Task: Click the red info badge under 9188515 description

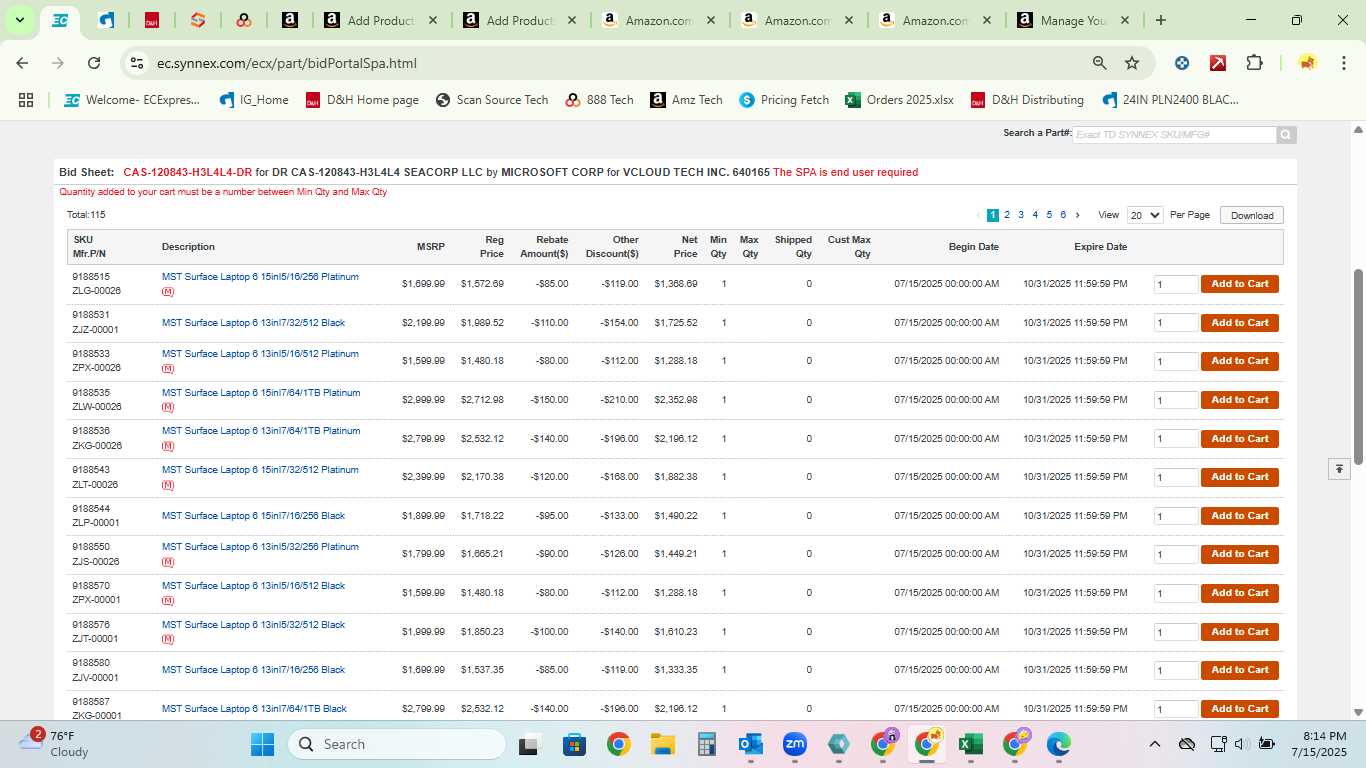Action: click(x=168, y=292)
